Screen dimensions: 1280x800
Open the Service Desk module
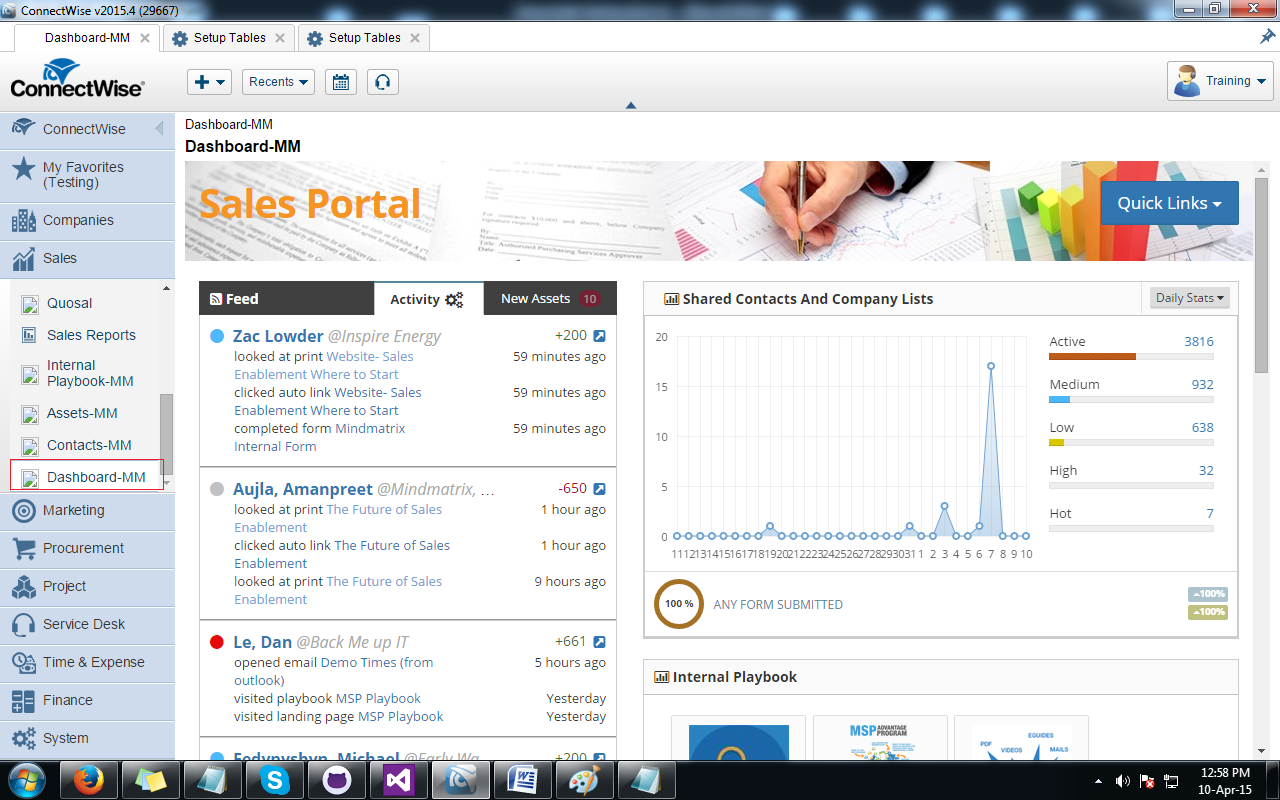click(87, 624)
